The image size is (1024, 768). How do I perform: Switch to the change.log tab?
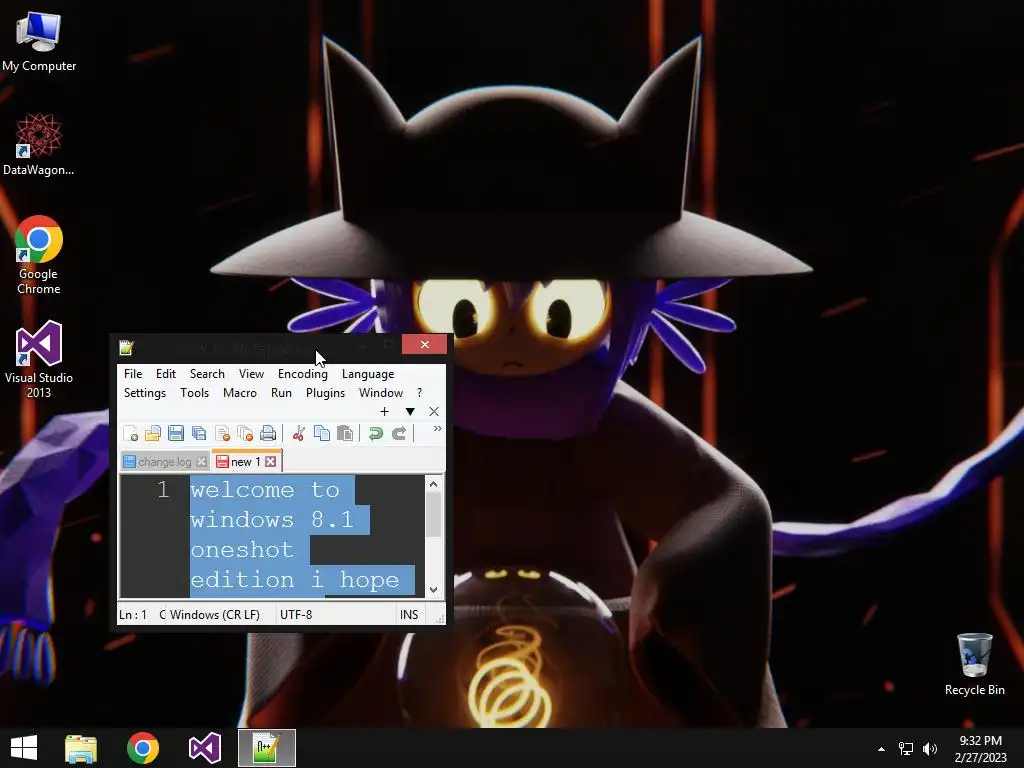click(165, 462)
